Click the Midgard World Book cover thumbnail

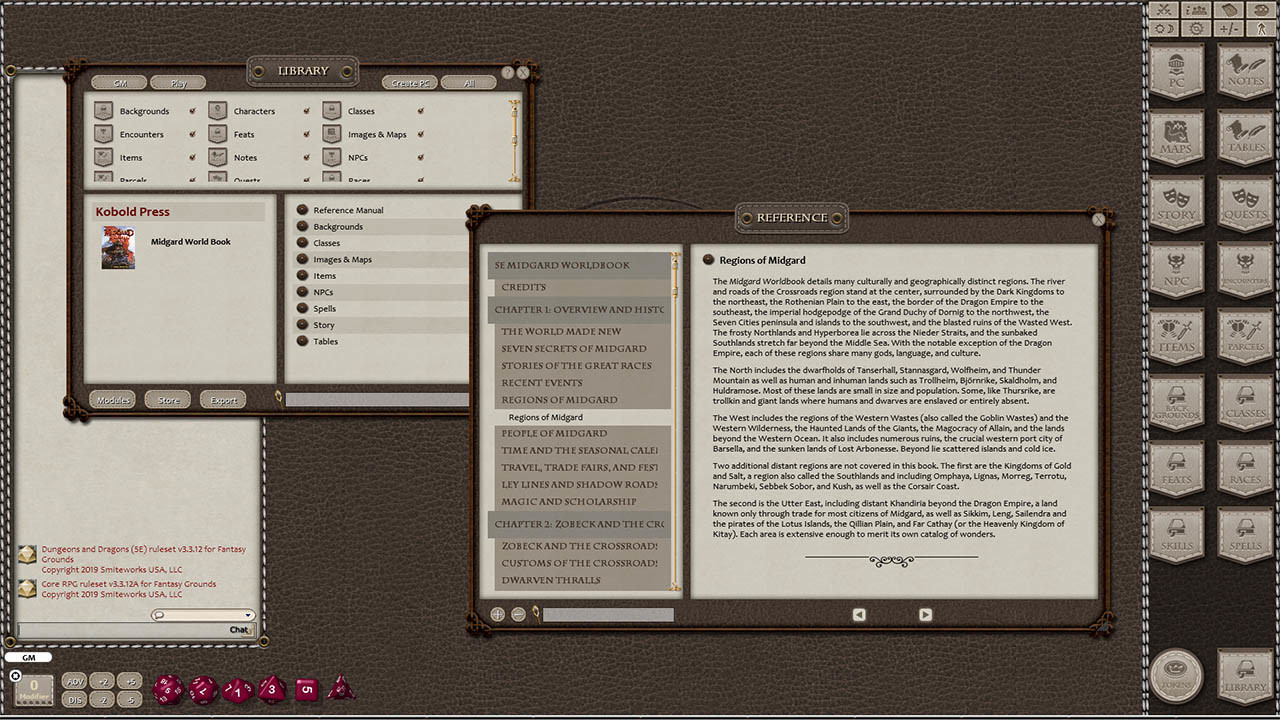click(117, 249)
